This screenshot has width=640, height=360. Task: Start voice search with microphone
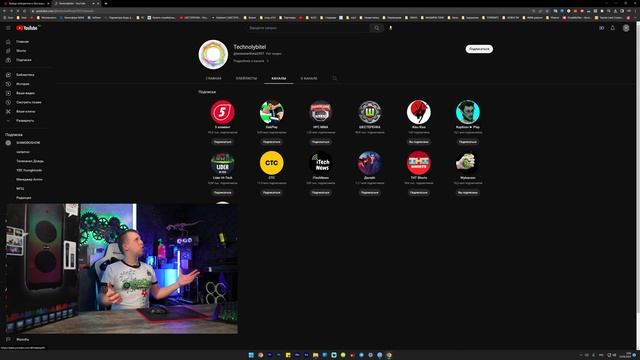point(391,28)
